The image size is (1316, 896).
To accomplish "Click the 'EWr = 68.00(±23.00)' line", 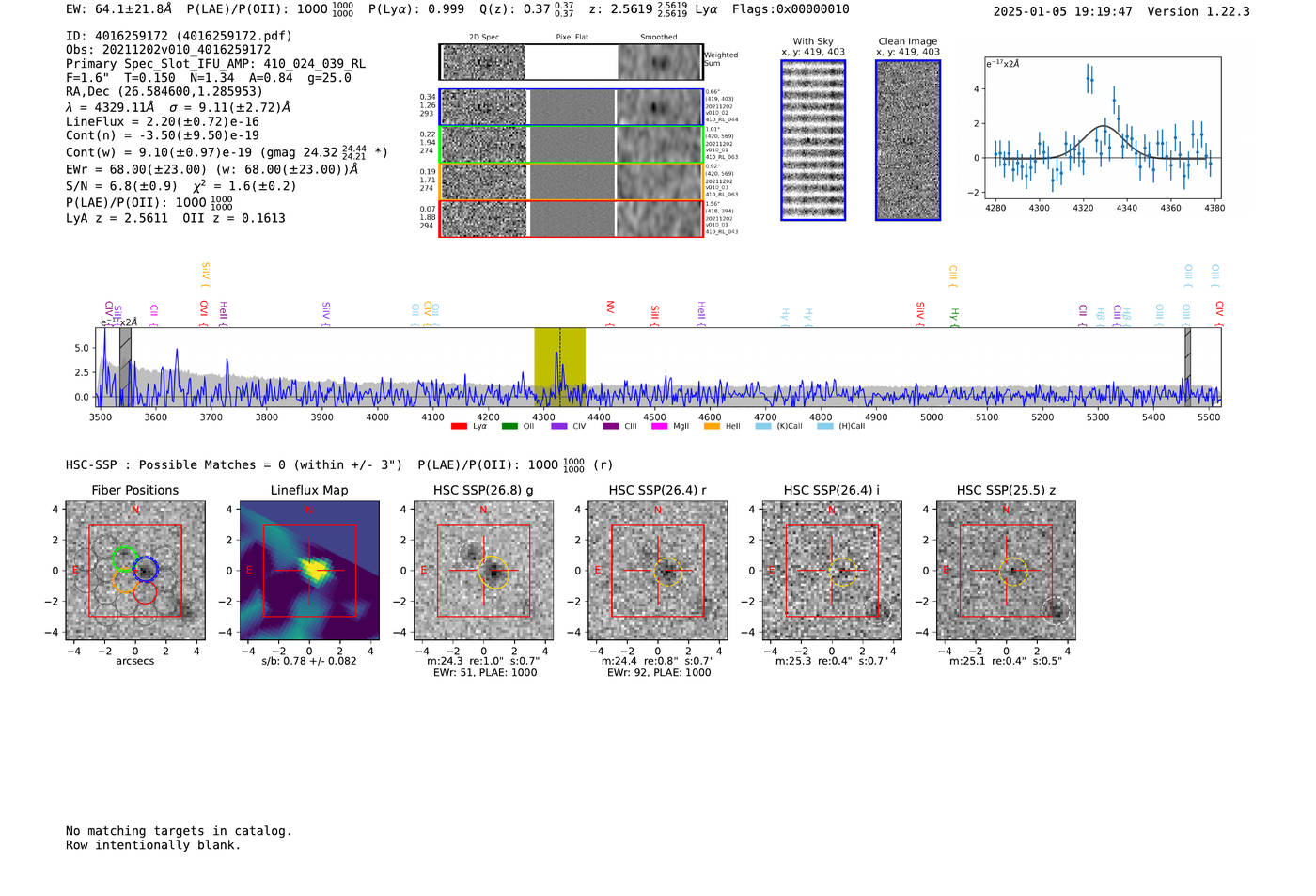I will [x=211, y=169].
